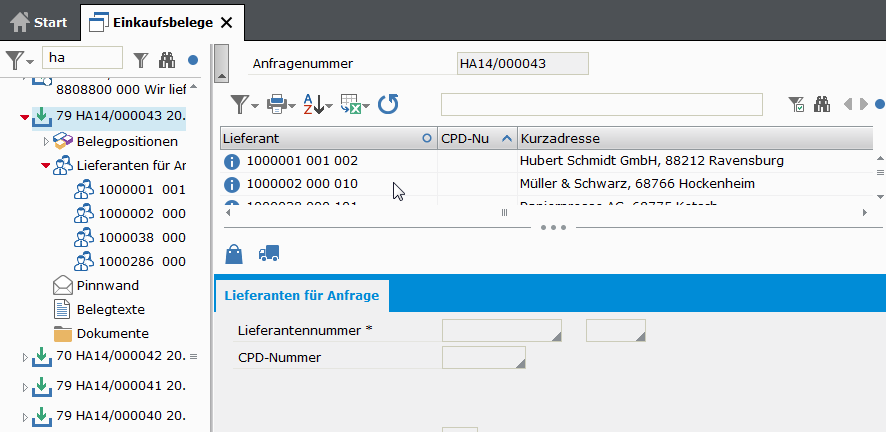Click the table search input field
The height and width of the screenshot is (432, 886).
tap(602, 104)
